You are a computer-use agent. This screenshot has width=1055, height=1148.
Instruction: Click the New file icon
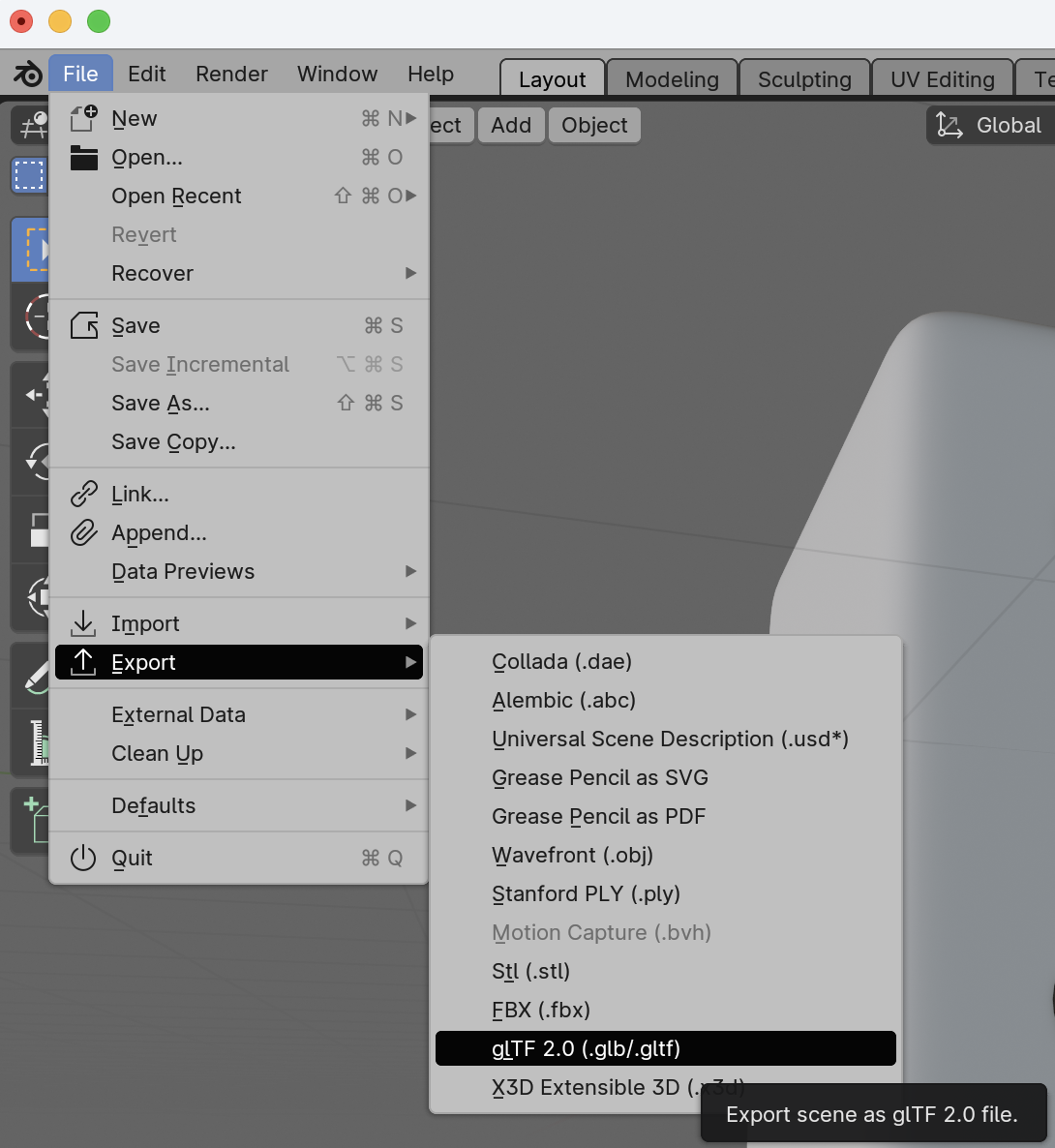click(83, 118)
